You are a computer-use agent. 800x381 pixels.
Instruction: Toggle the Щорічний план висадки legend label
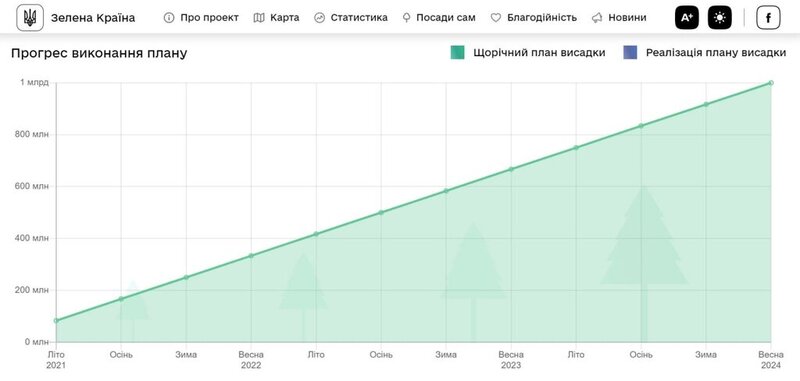click(539, 53)
